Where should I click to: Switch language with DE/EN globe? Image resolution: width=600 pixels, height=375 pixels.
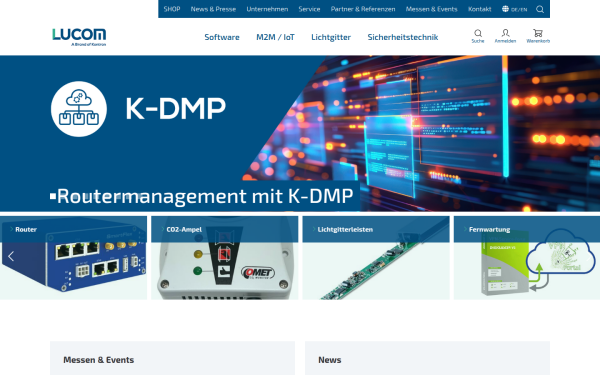tap(514, 9)
